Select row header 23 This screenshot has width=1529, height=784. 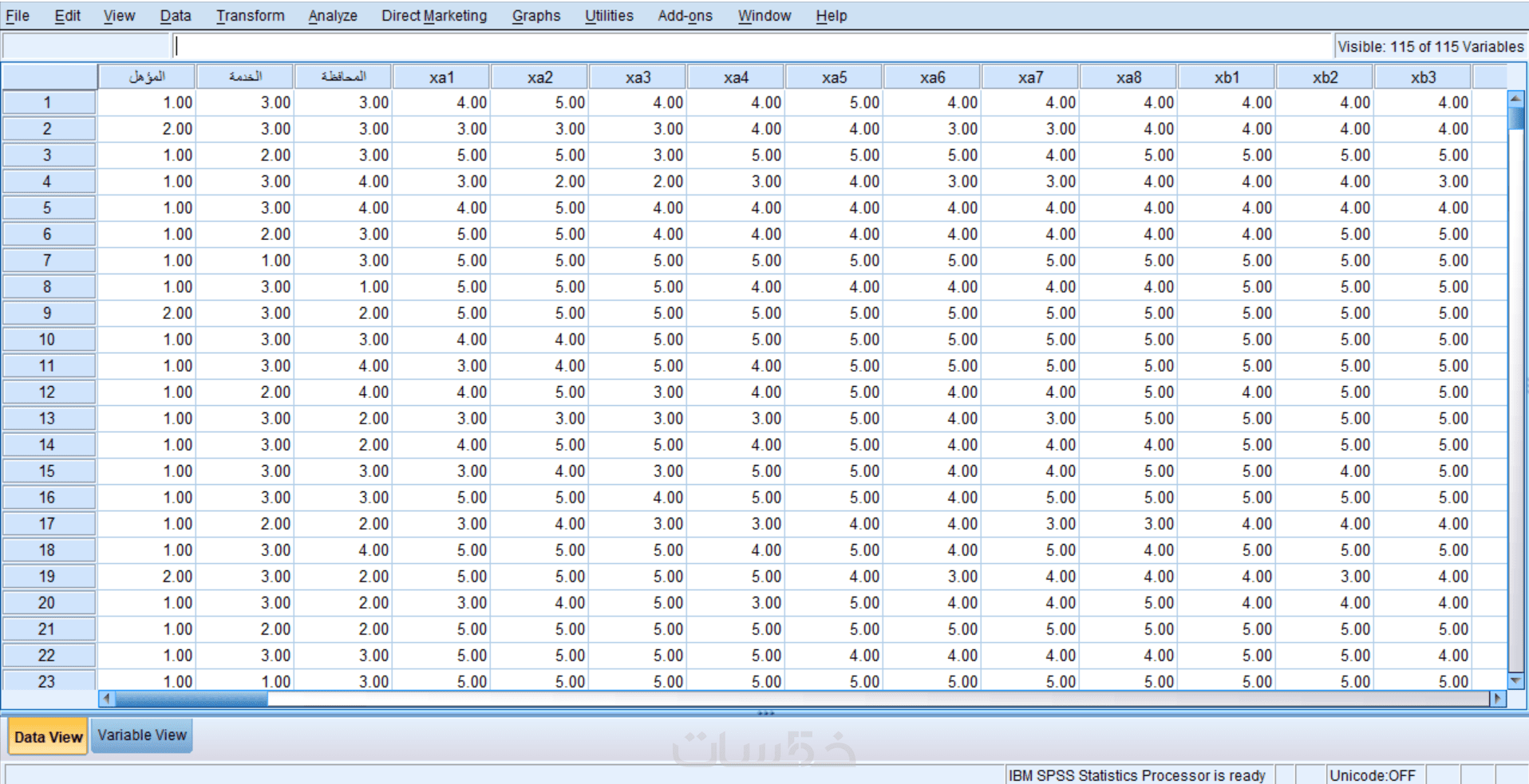point(48,680)
